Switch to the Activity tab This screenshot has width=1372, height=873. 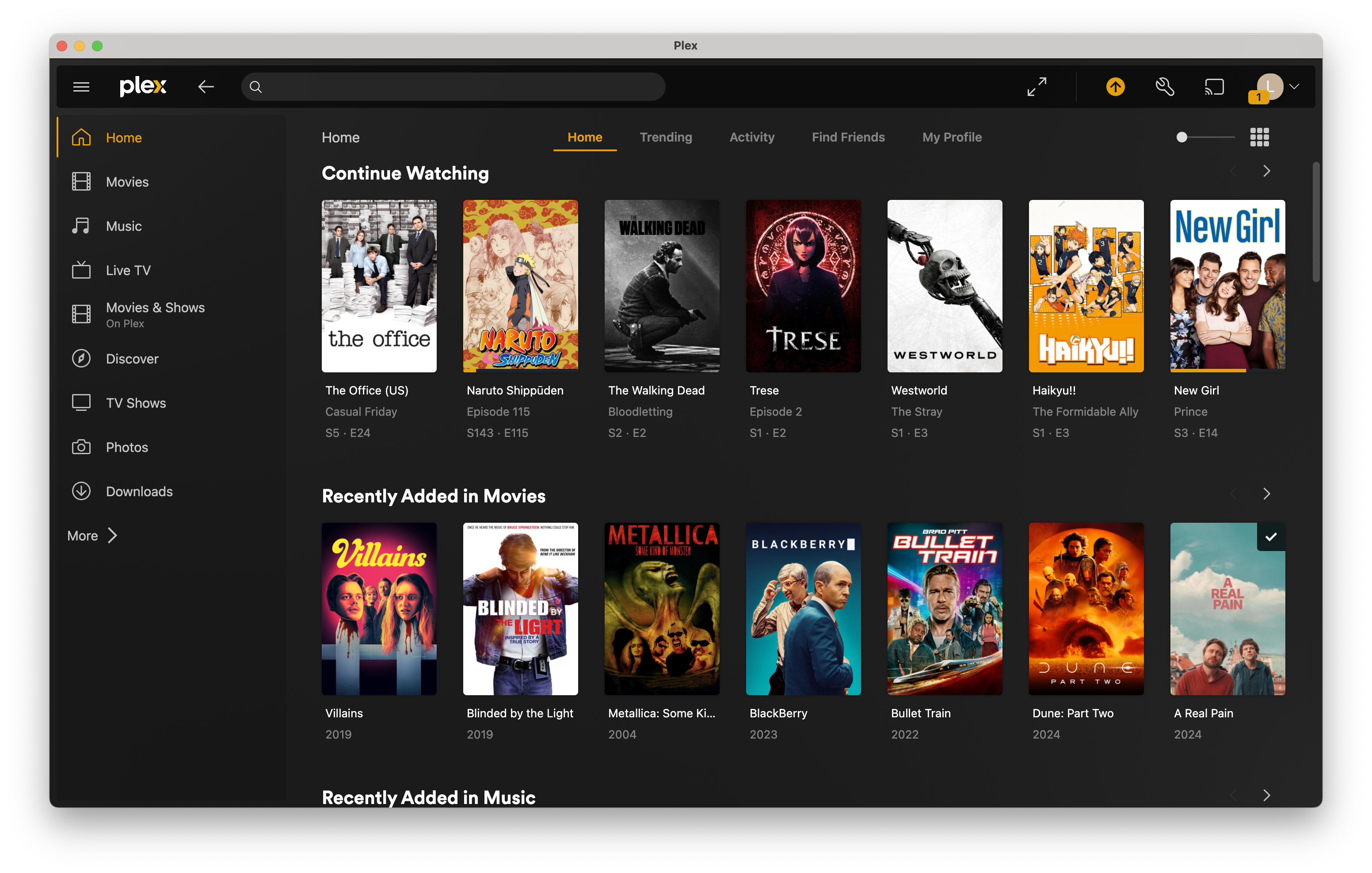(751, 138)
